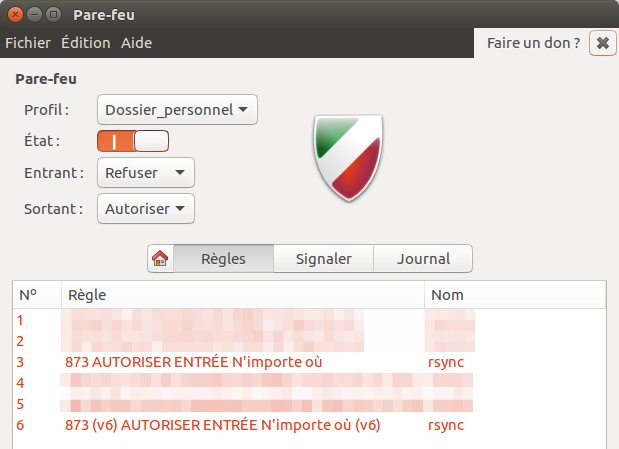Sort by the Règle column header
This screenshot has width=619, height=449.
click(243, 295)
